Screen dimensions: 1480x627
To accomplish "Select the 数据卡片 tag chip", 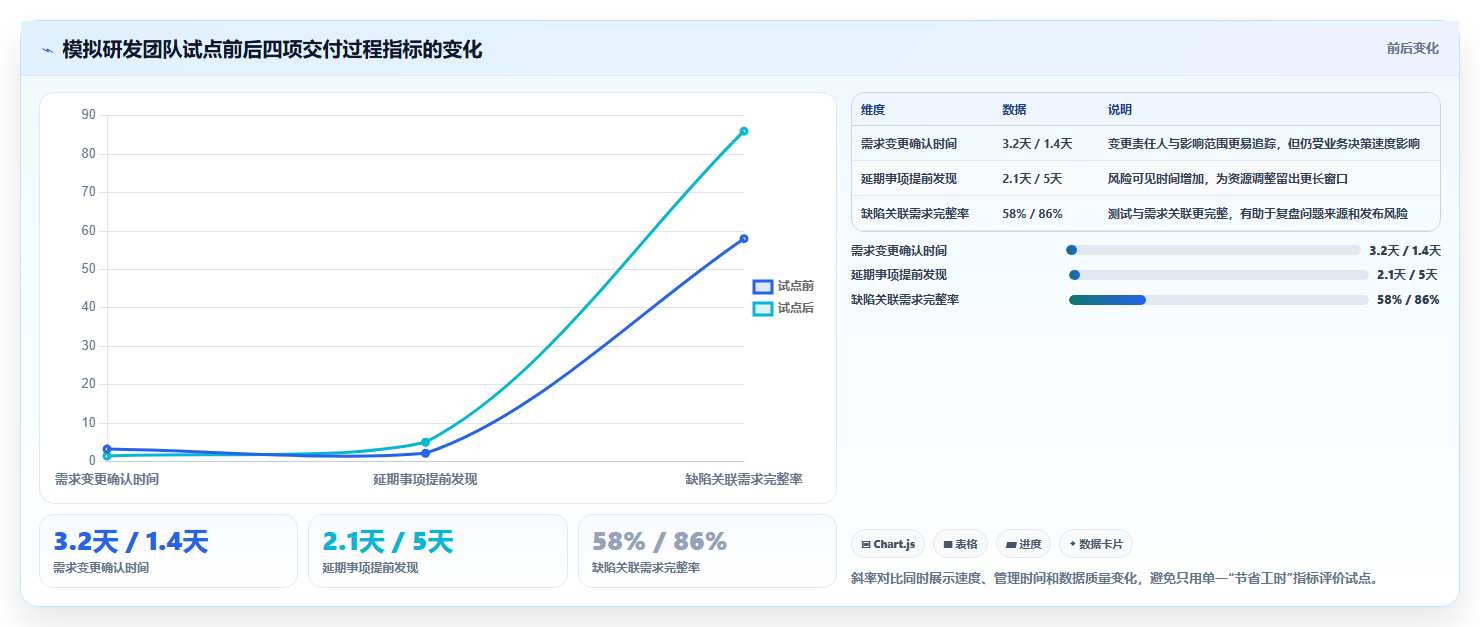I will [1096, 544].
